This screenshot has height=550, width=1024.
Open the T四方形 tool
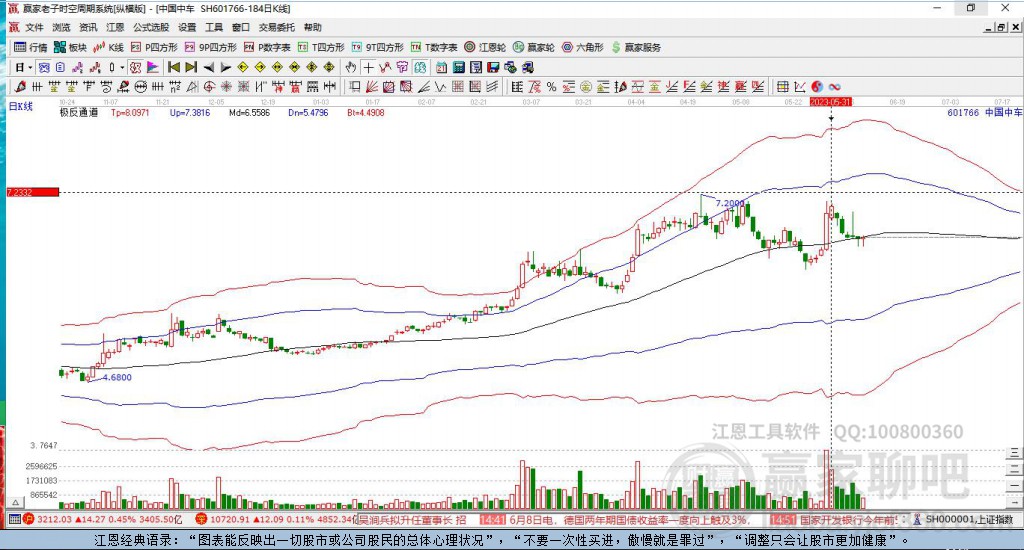click(321, 47)
